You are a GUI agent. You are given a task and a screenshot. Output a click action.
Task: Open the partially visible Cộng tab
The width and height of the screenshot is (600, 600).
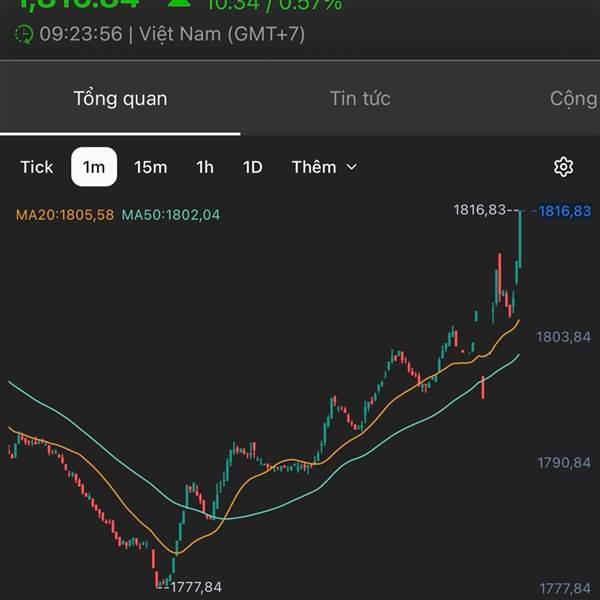pos(573,98)
